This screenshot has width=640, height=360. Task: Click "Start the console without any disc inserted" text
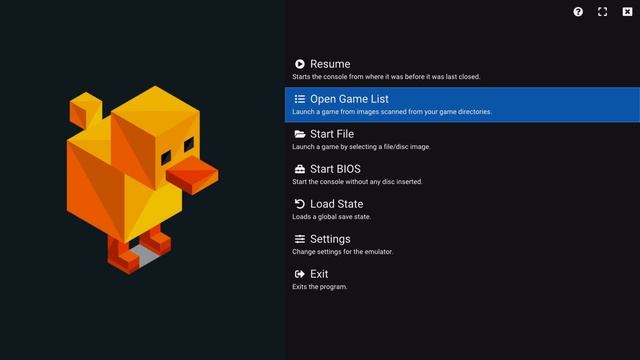pyautogui.click(x=357, y=182)
